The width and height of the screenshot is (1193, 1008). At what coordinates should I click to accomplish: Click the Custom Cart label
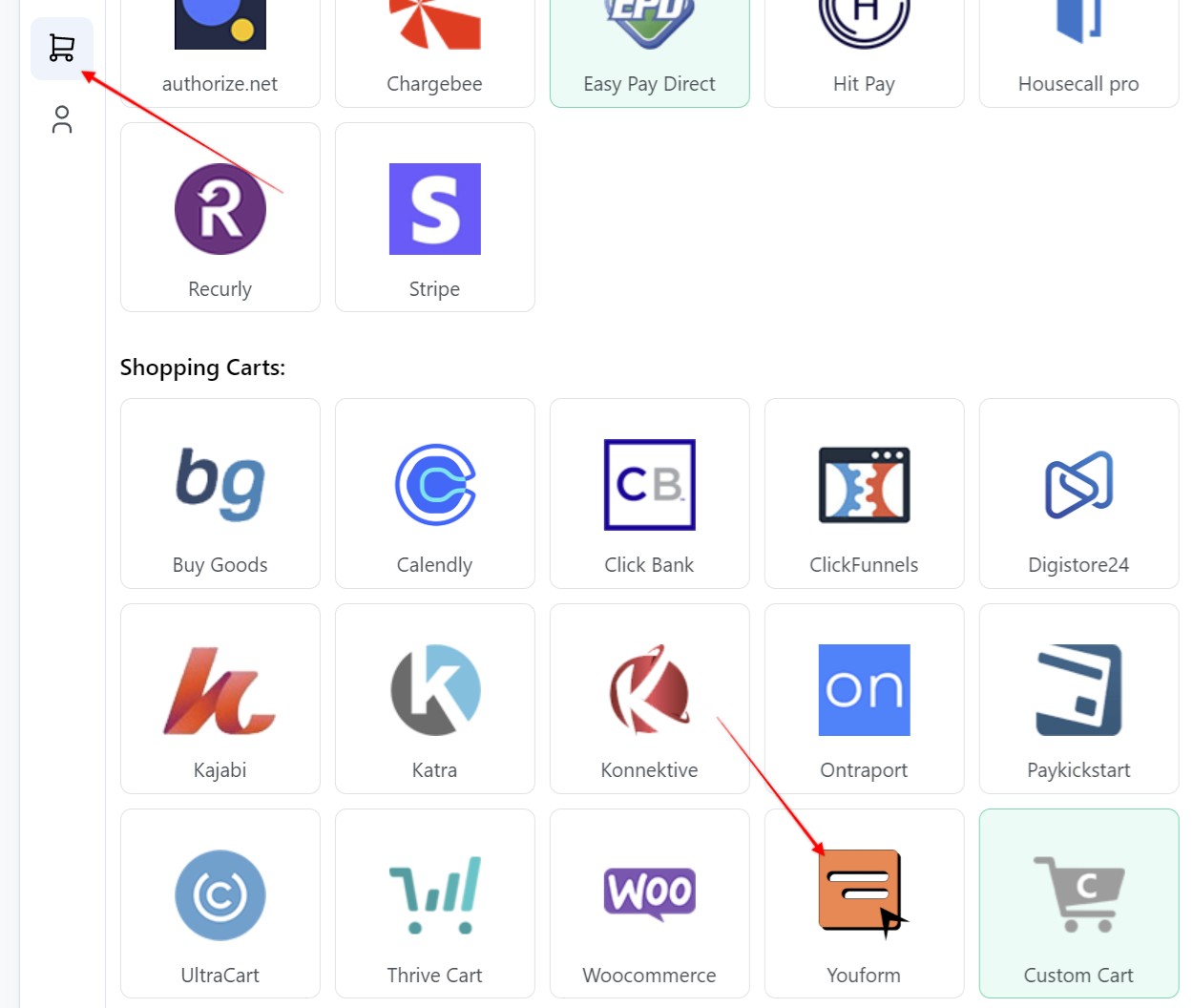[1079, 976]
